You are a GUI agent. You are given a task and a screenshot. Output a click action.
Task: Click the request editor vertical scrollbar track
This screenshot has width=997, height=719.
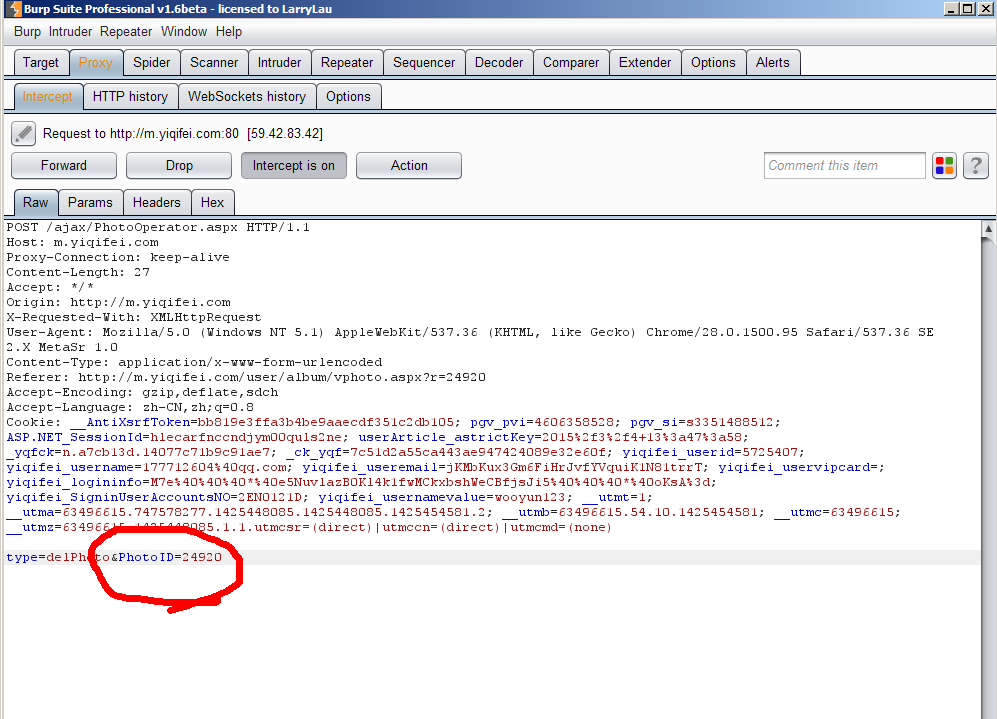[988, 477]
